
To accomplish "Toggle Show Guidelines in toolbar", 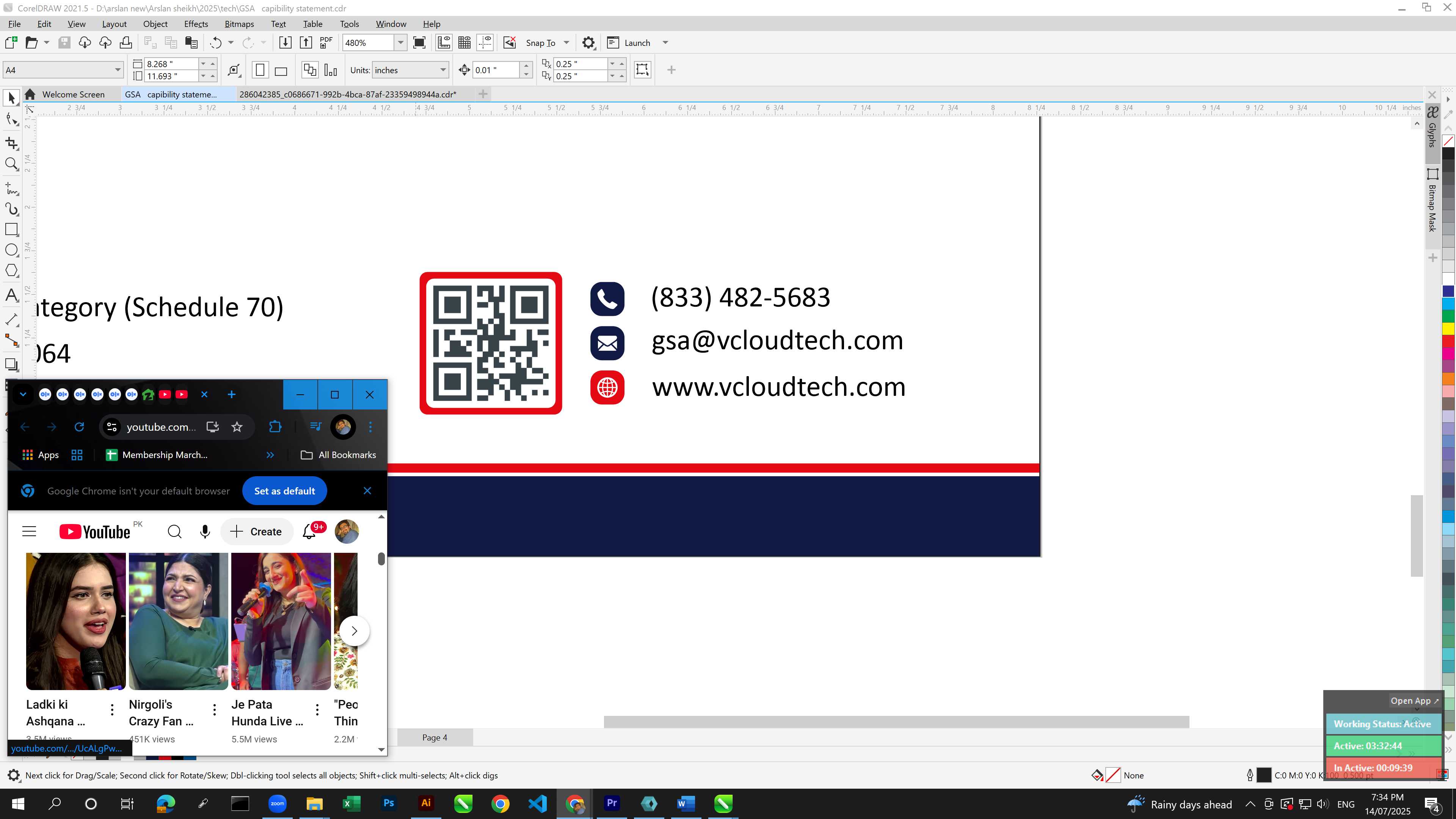I will point(485,42).
